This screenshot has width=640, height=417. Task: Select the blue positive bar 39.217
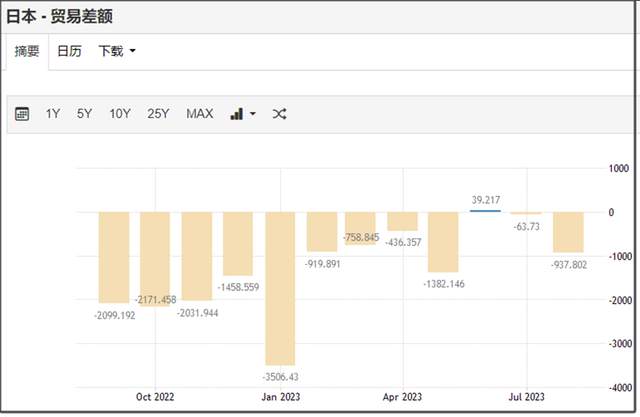[486, 210]
